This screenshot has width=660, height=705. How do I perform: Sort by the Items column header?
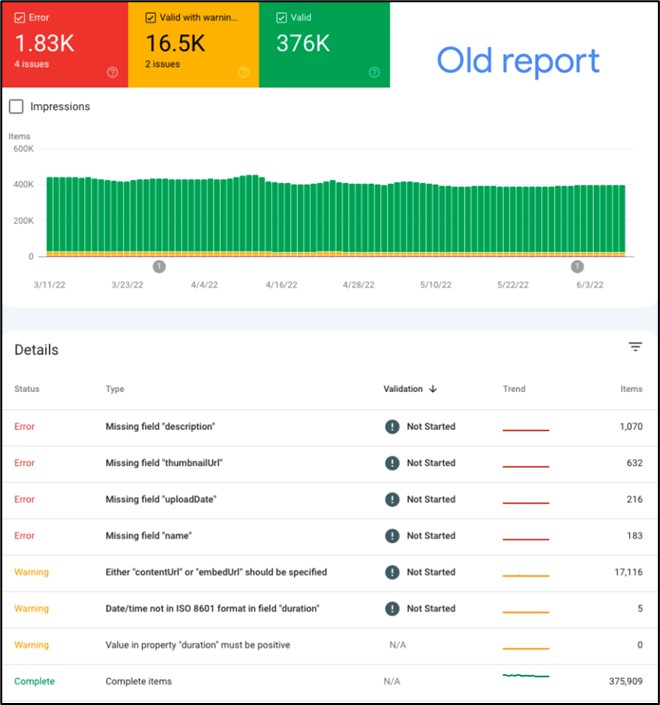pyautogui.click(x=631, y=389)
